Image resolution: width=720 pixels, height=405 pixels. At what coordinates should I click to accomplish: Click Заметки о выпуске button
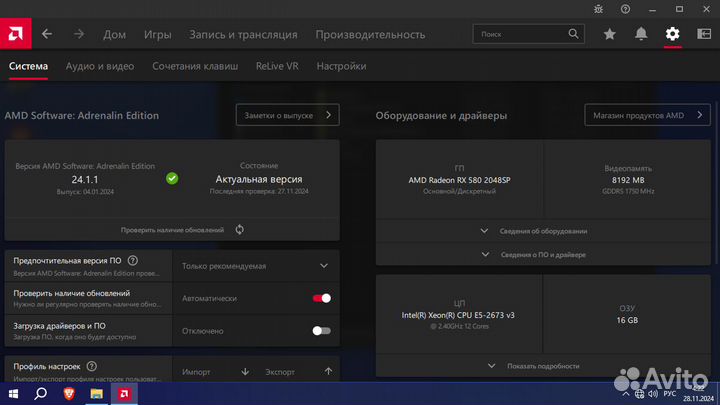click(287, 115)
